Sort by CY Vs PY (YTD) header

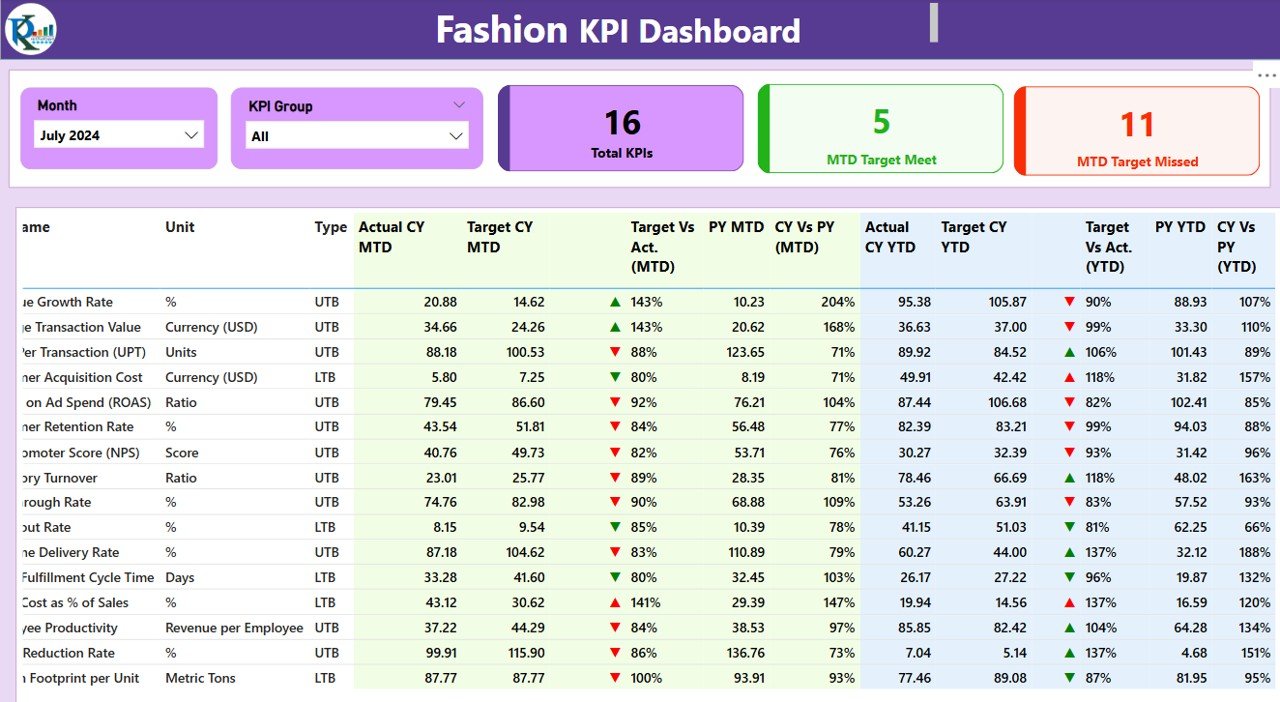(x=1236, y=247)
